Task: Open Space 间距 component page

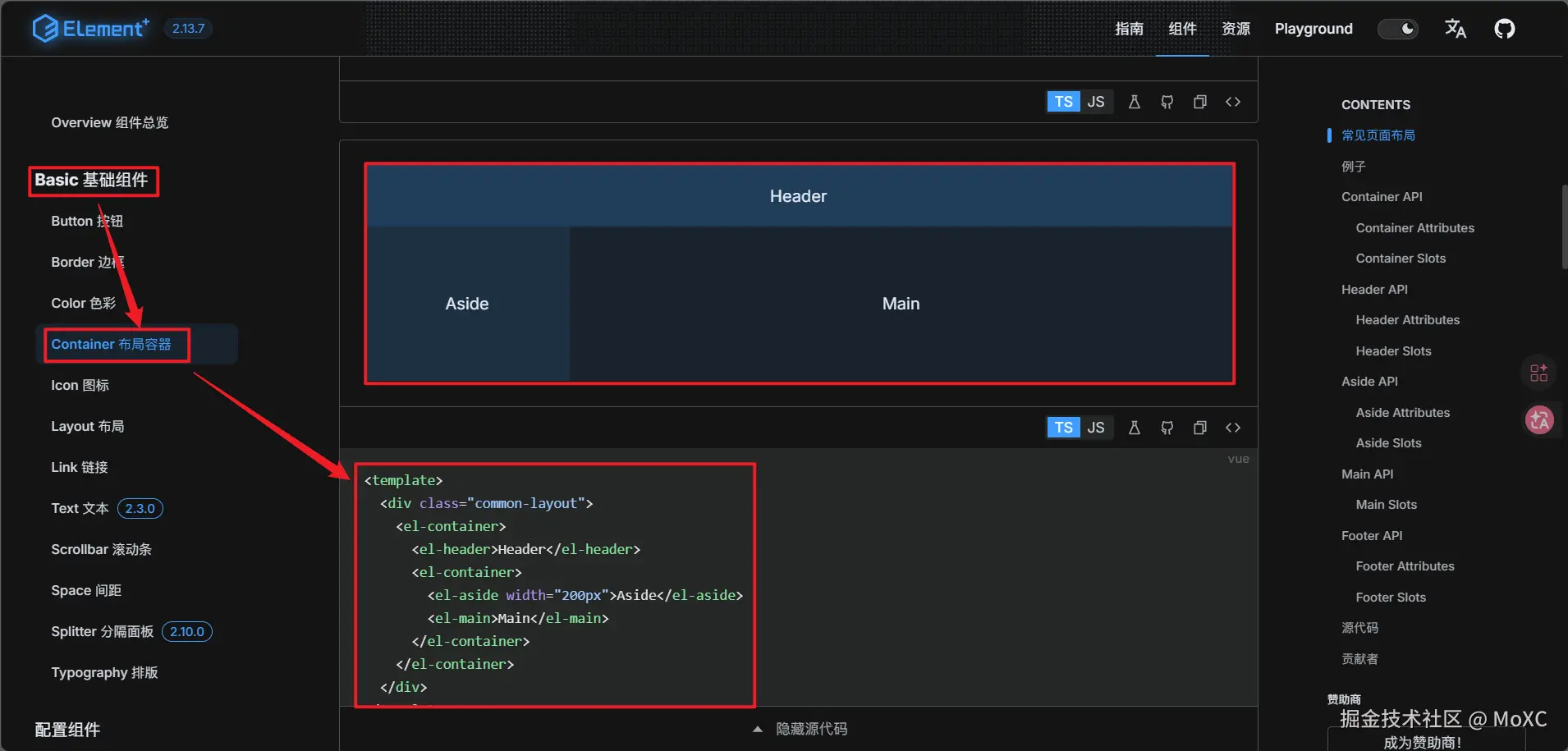Action: 86,590
